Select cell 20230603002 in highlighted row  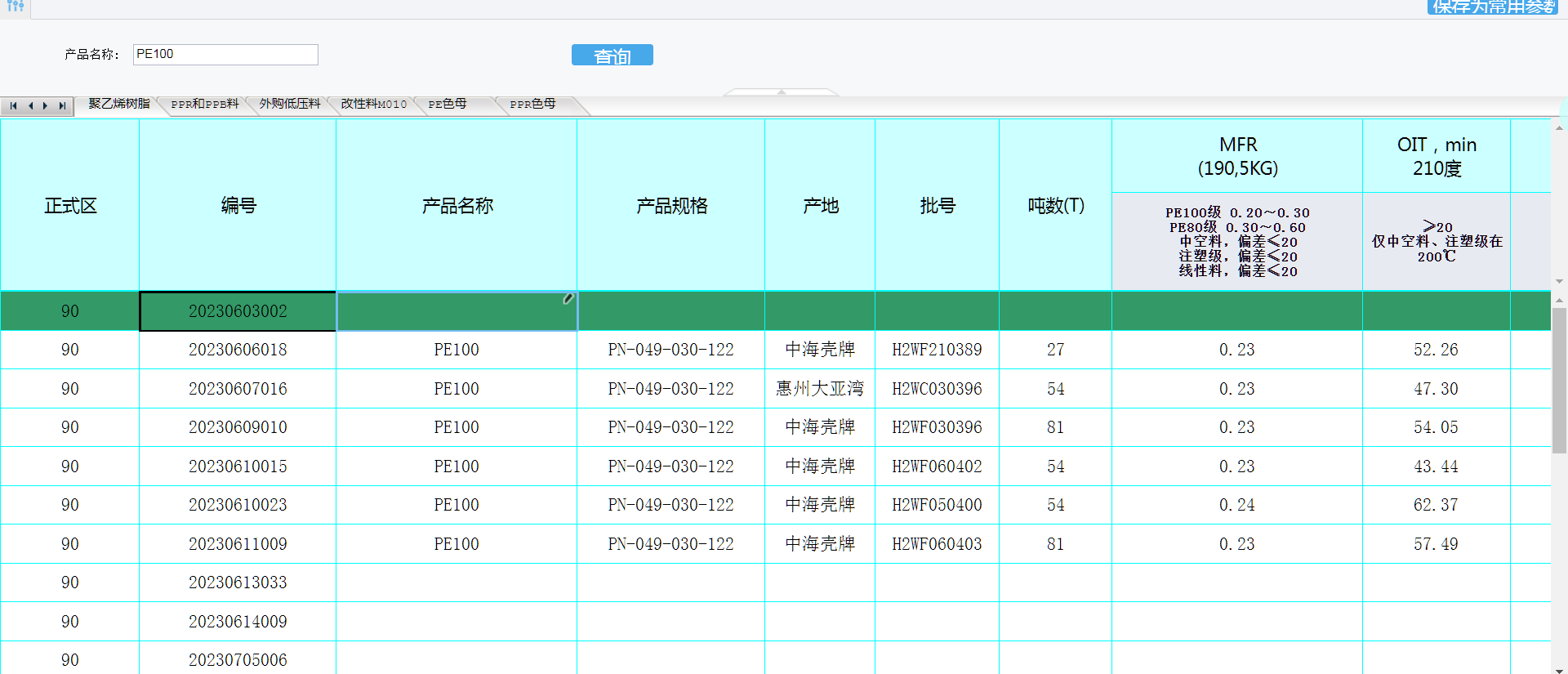(238, 311)
